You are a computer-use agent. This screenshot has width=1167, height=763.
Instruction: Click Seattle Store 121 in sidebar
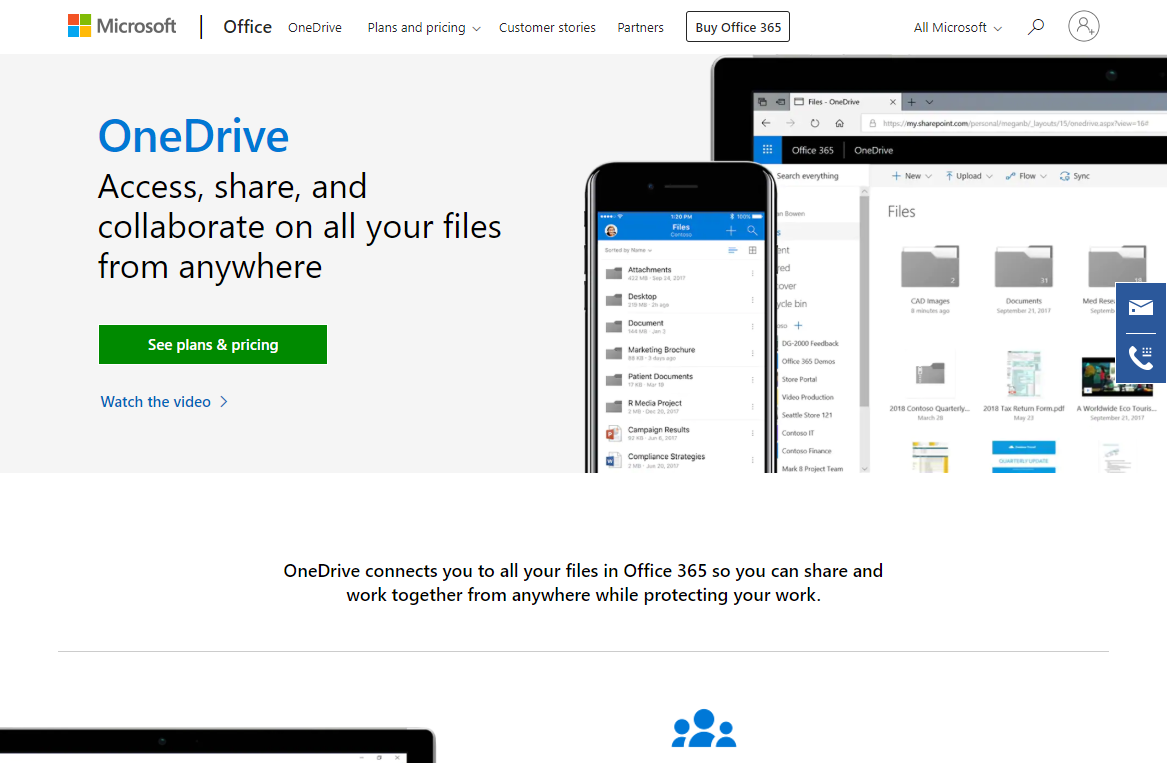[807, 415]
